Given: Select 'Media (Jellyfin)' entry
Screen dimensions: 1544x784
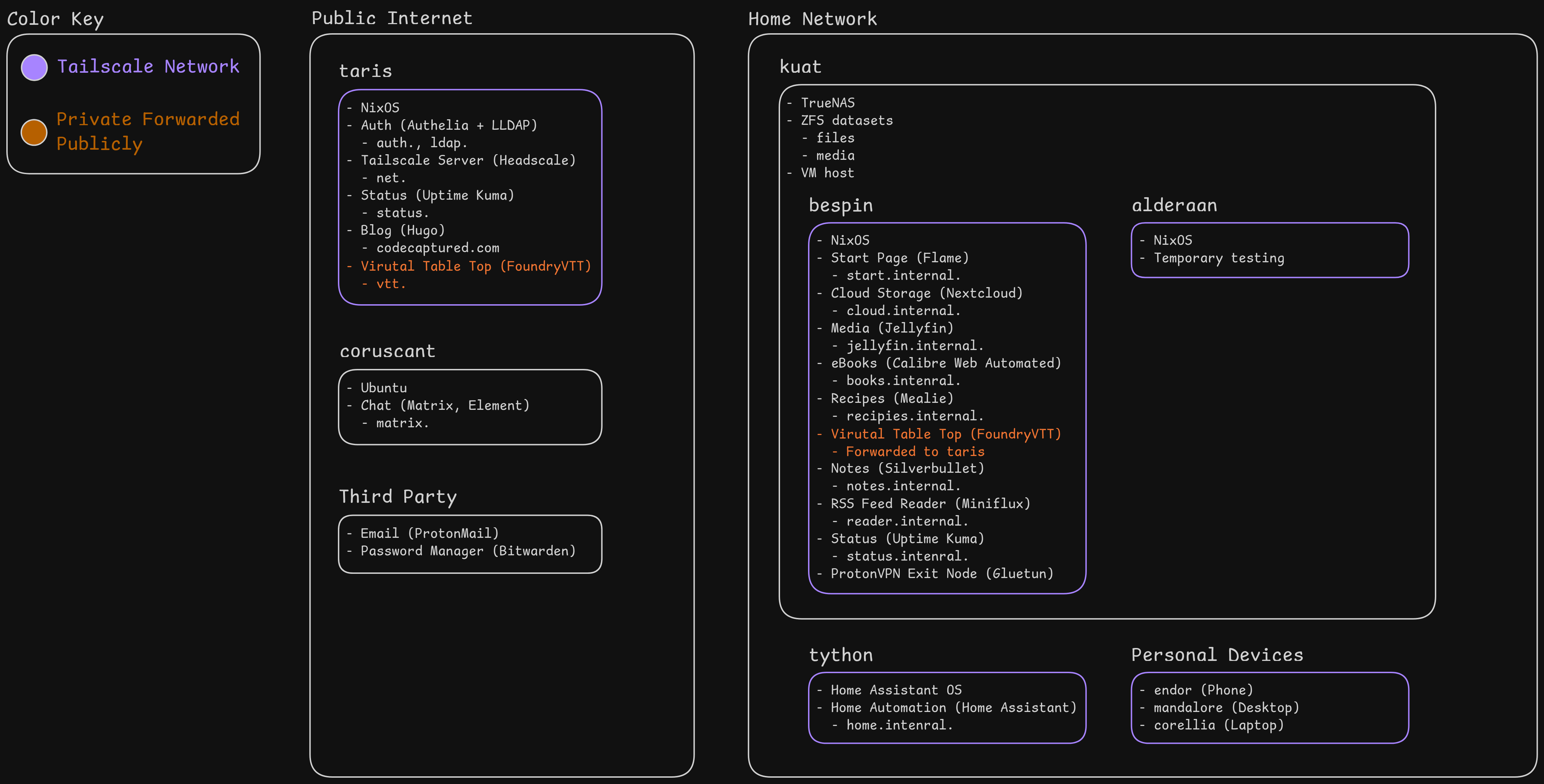Looking at the screenshot, I should tap(892, 328).
